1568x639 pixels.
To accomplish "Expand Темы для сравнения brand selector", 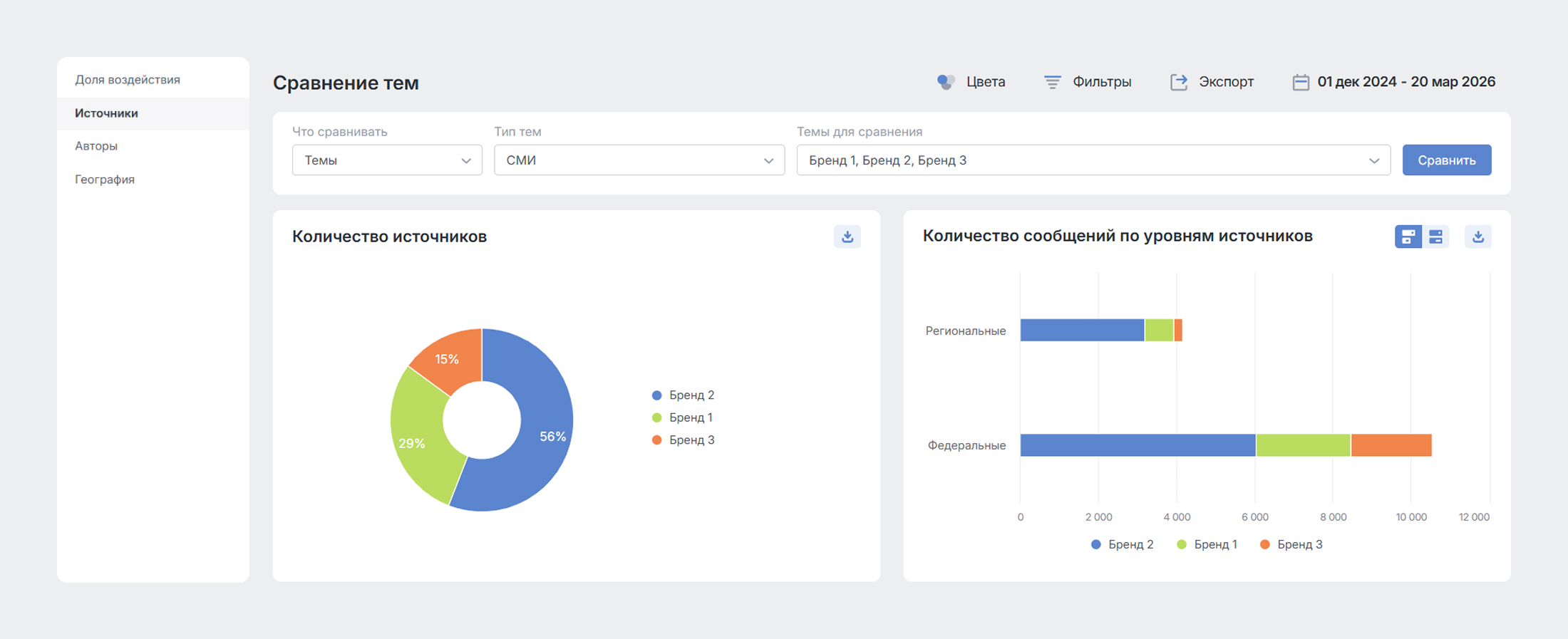I will [x=1093, y=160].
